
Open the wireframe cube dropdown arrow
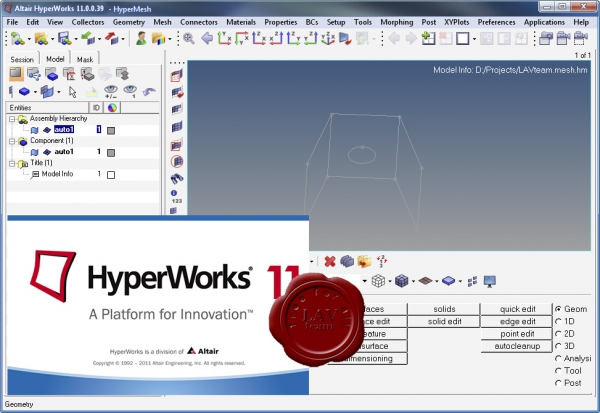[x=390, y=282]
